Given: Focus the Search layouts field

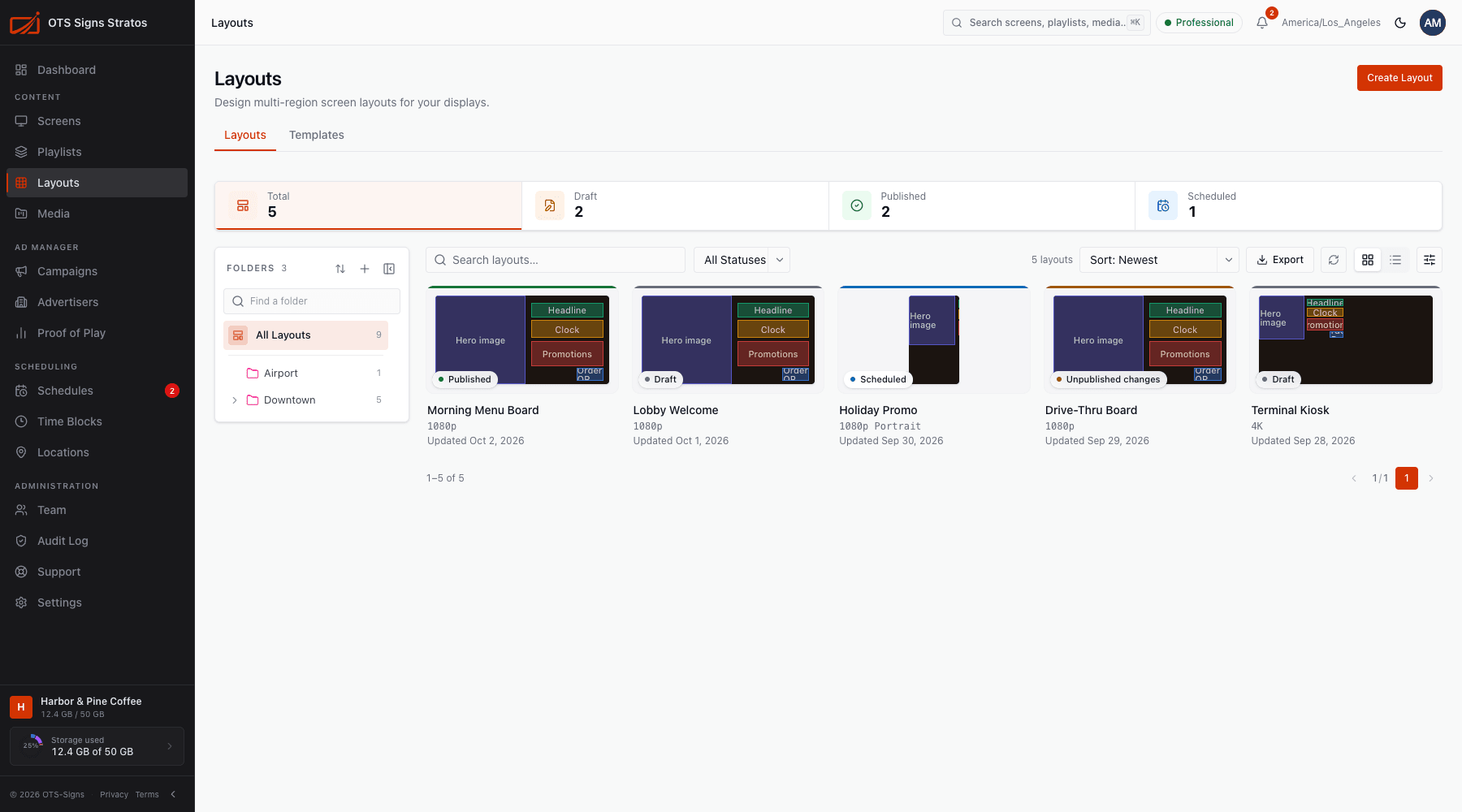Looking at the screenshot, I should (x=556, y=260).
